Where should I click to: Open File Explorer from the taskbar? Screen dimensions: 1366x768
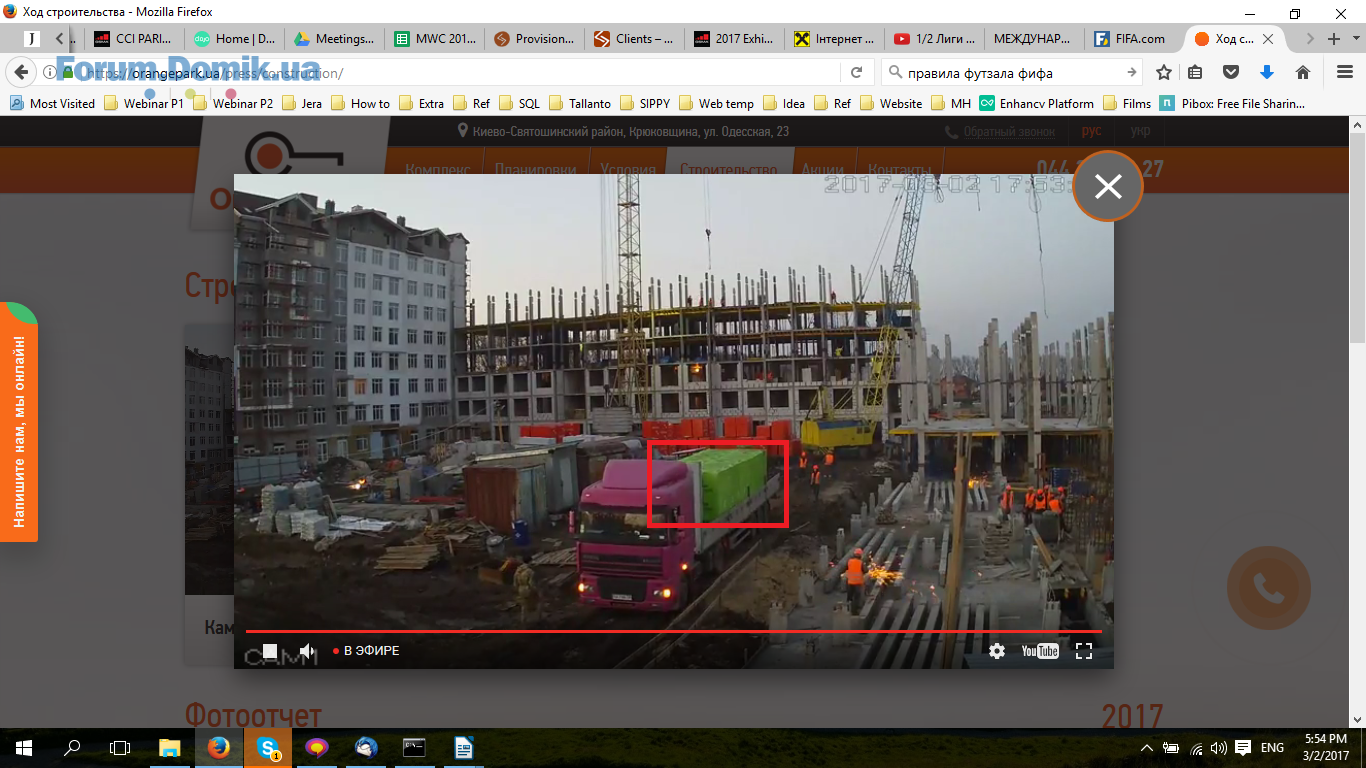(170, 747)
